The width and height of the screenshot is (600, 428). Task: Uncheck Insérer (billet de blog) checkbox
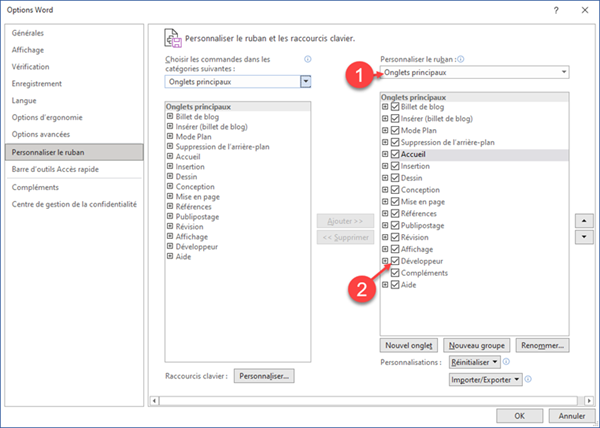click(x=395, y=119)
